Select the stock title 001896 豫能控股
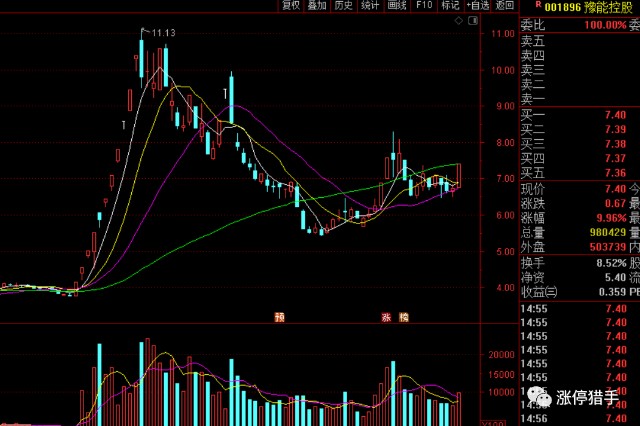The image size is (640, 426). [589, 7]
